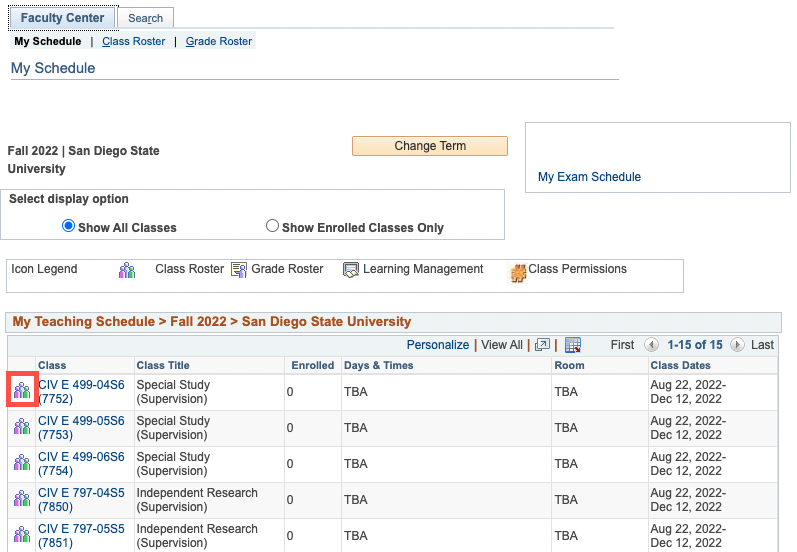Switch to the Search tab
The height and width of the screenshot is (552, 797).
pos(145,18)
